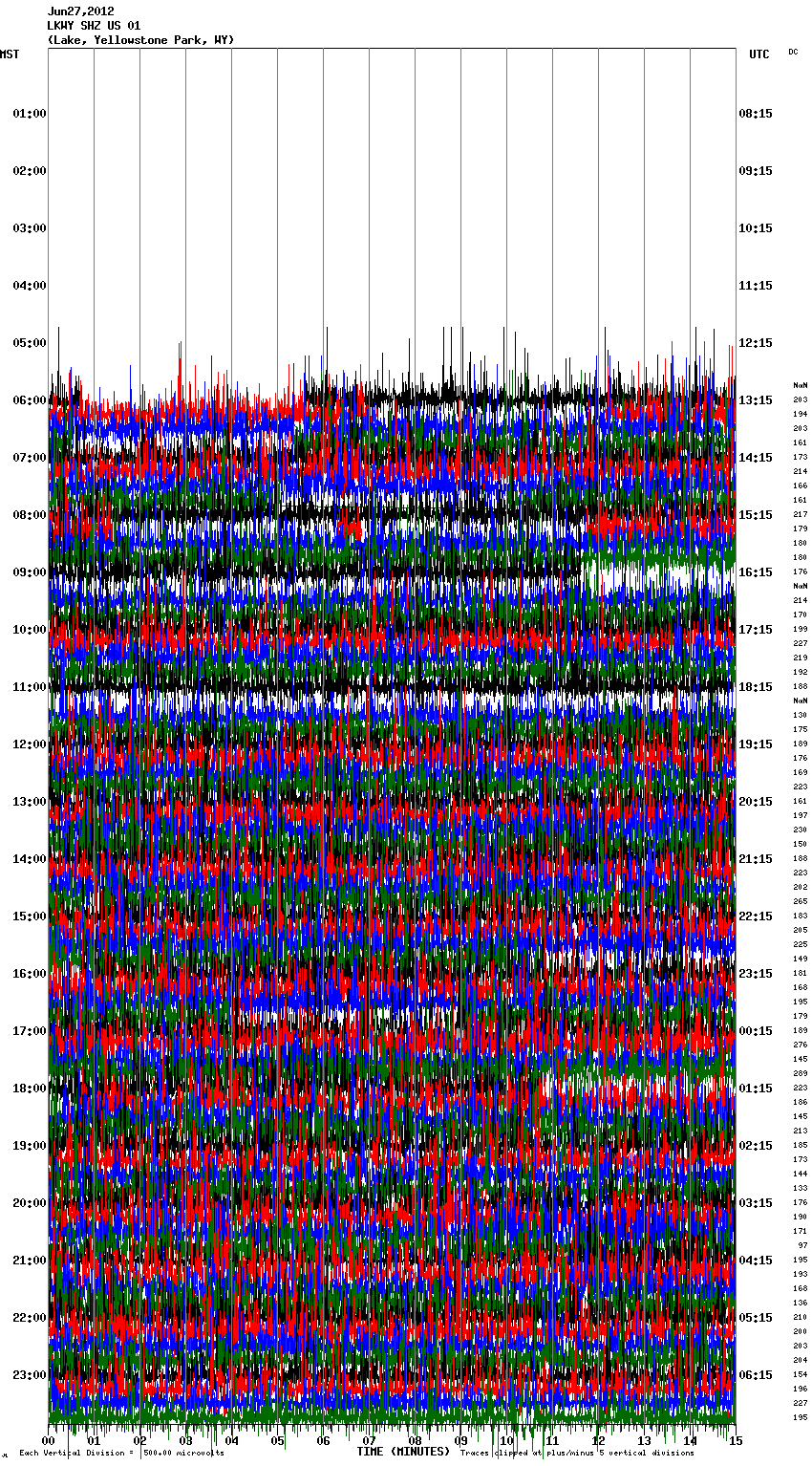Click the location text (Lake, Yellowstone Park, WY)
812x1466 pixels.
(x=140, y=40)
